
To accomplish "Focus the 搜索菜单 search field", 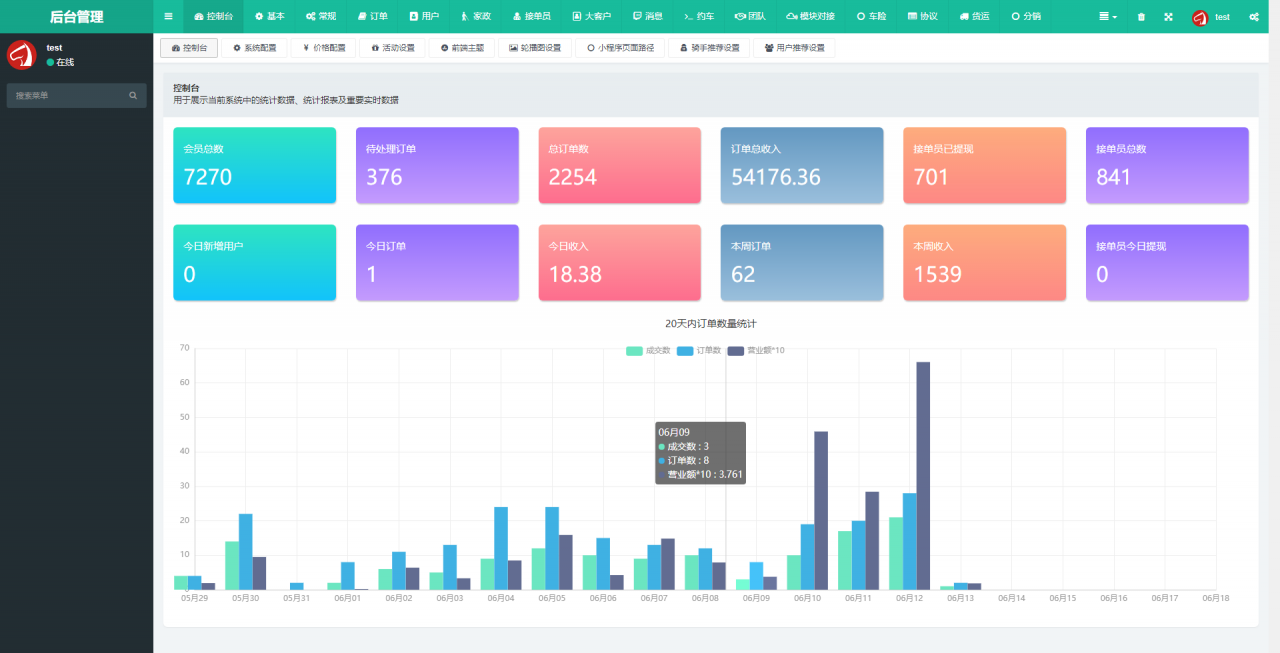I will coord(65,96).
